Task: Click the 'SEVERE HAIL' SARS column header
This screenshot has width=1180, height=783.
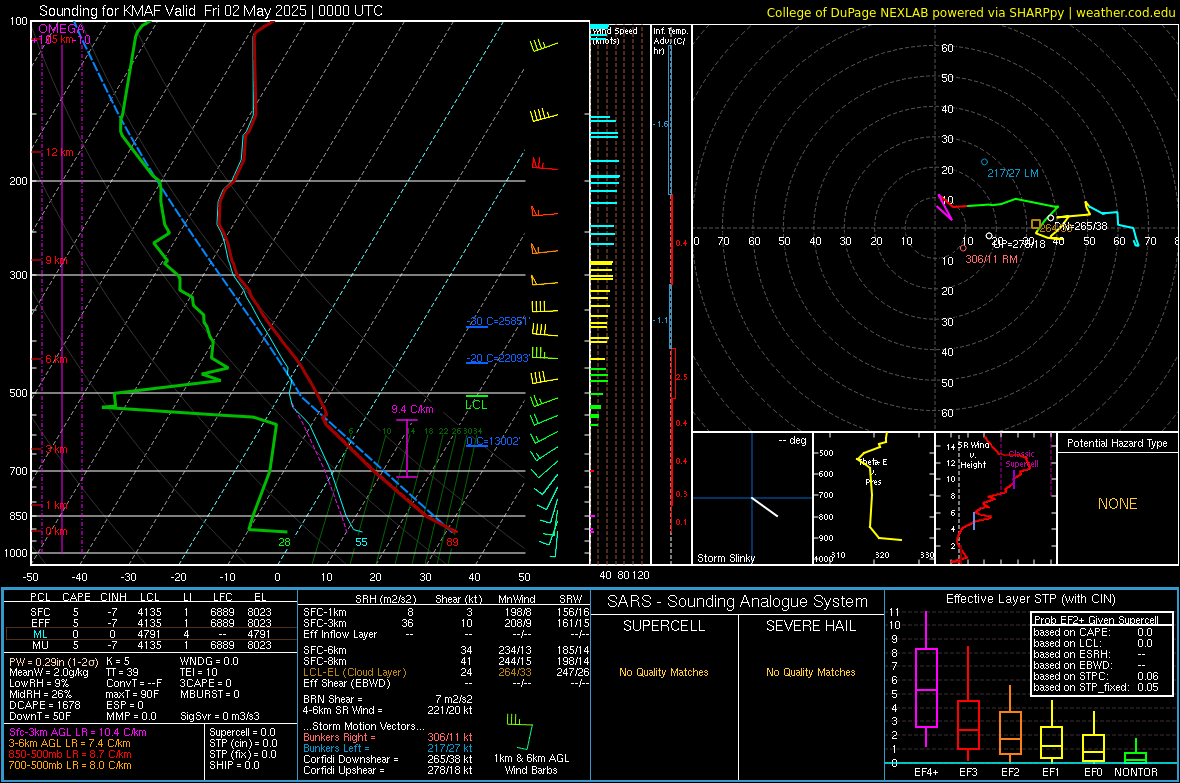Action: coord(810,626)
